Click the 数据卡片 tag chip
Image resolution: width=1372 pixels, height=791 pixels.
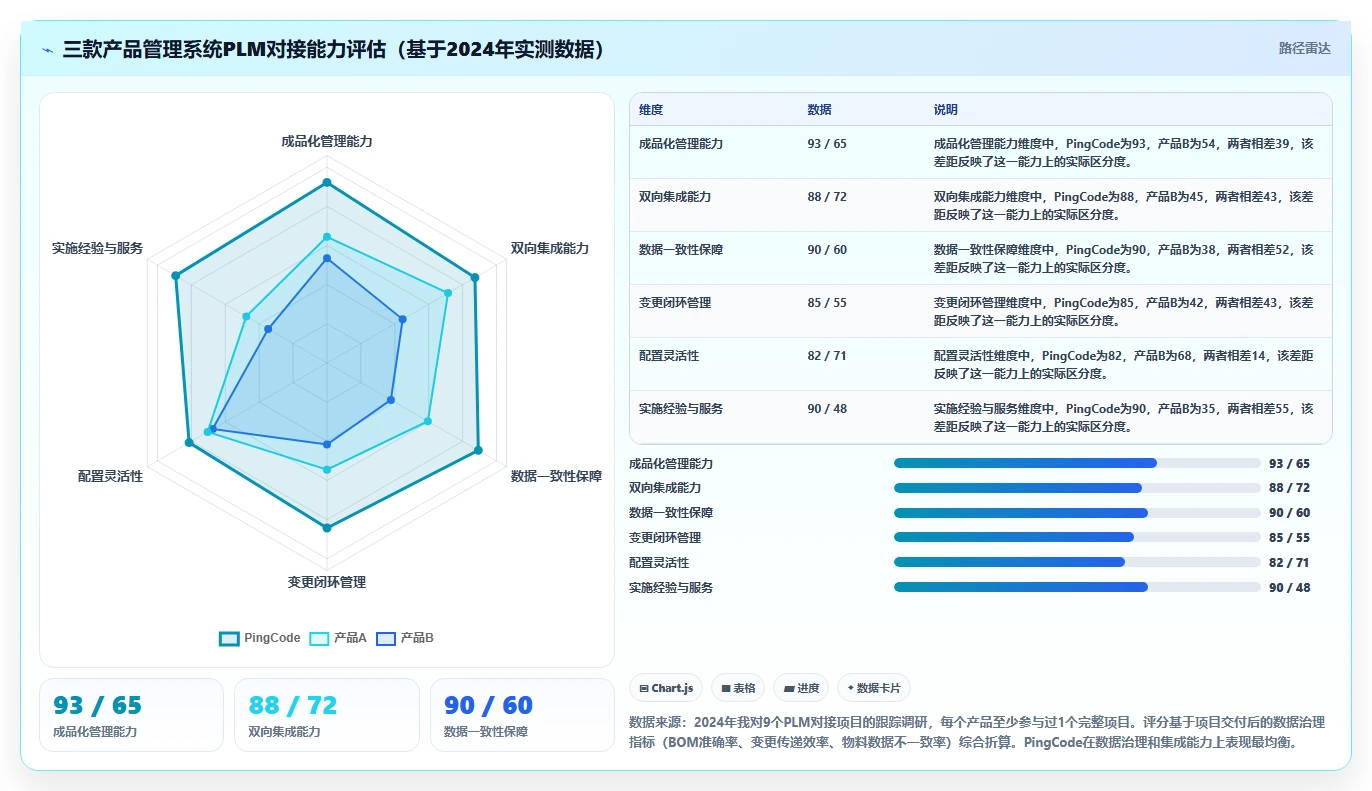(874, 688)
